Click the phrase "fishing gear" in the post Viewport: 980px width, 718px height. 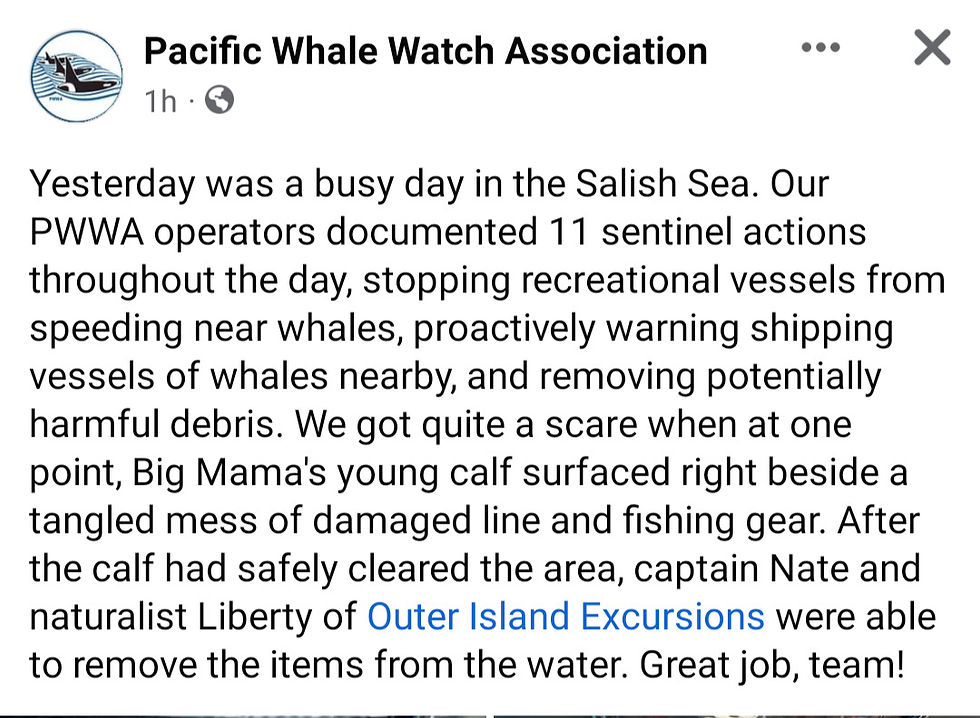pos(712,520)
